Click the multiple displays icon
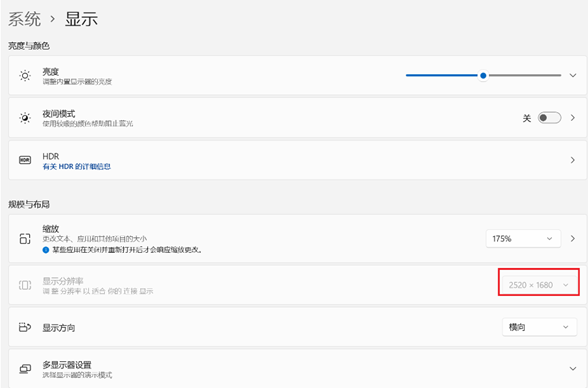Viewport: 588px width, 388px height. pos(25,369)
